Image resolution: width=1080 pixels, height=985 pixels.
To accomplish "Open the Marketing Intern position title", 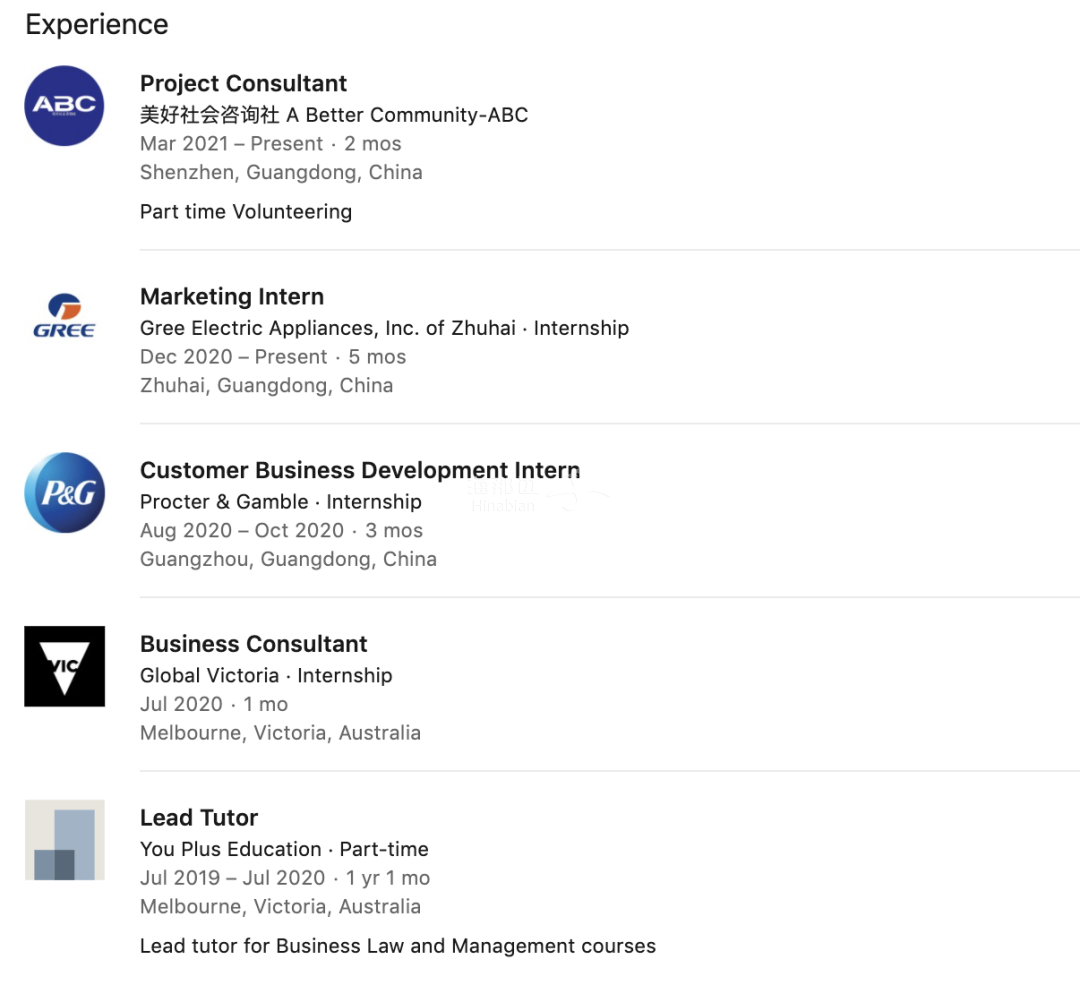I will coord(231,297).
